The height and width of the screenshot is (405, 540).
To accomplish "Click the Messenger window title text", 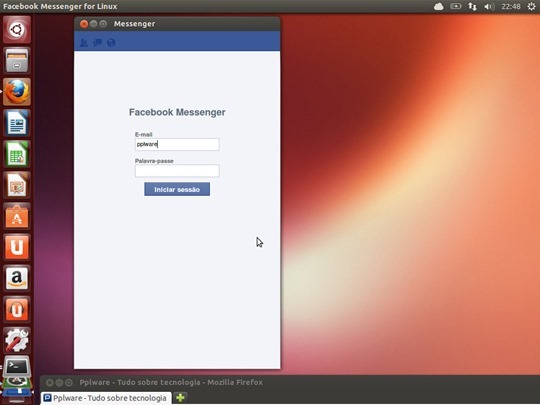I will pos(134,24).
